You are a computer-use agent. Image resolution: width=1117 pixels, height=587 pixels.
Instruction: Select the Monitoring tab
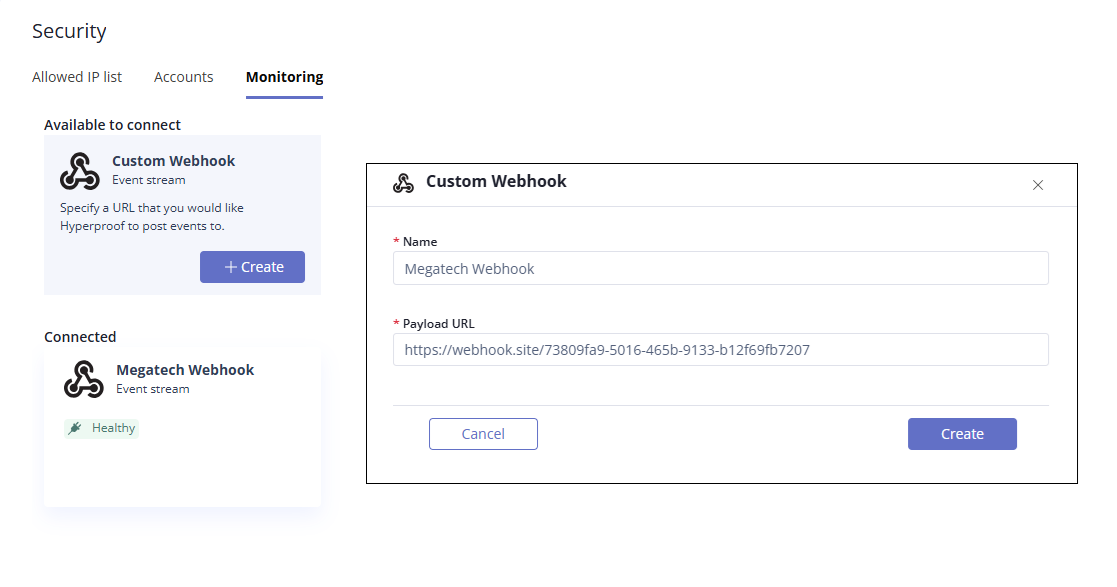(x=284, y=77)
